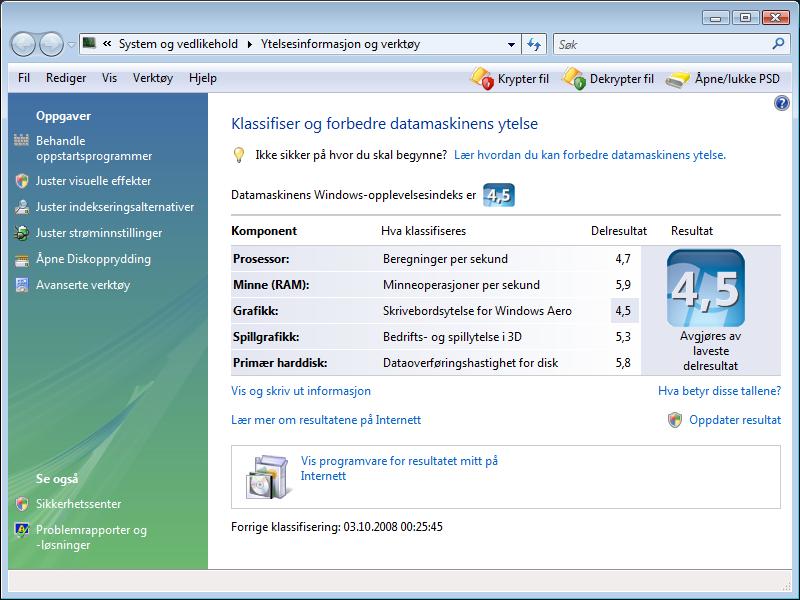This screenshot has height=600, width=800.
Task: Click the large 4,5 result badge
Action: [706, 288]
